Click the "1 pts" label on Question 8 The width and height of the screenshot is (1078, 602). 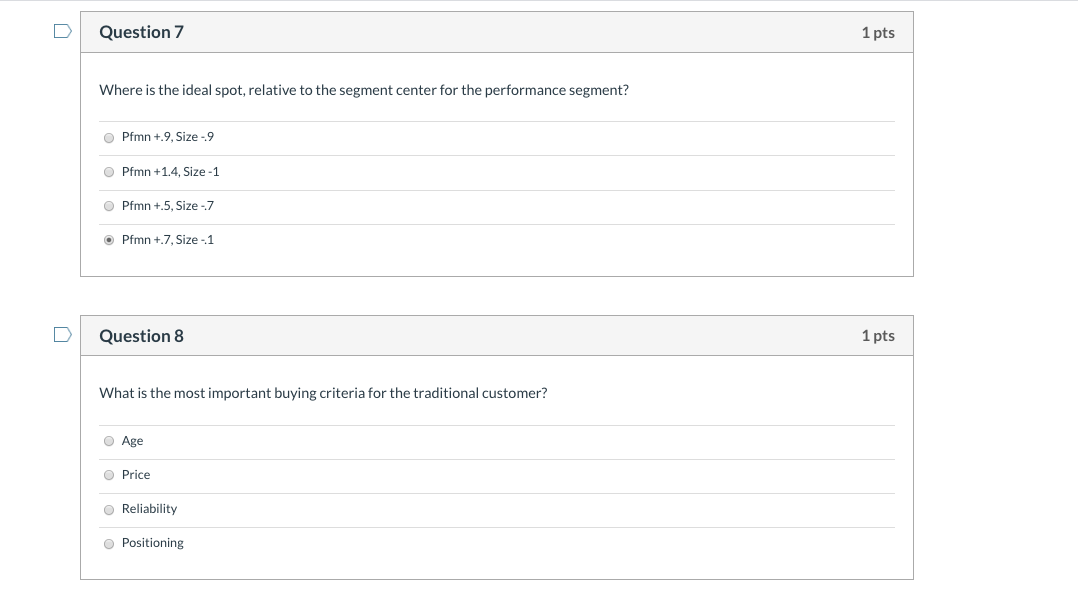[877, 336]
